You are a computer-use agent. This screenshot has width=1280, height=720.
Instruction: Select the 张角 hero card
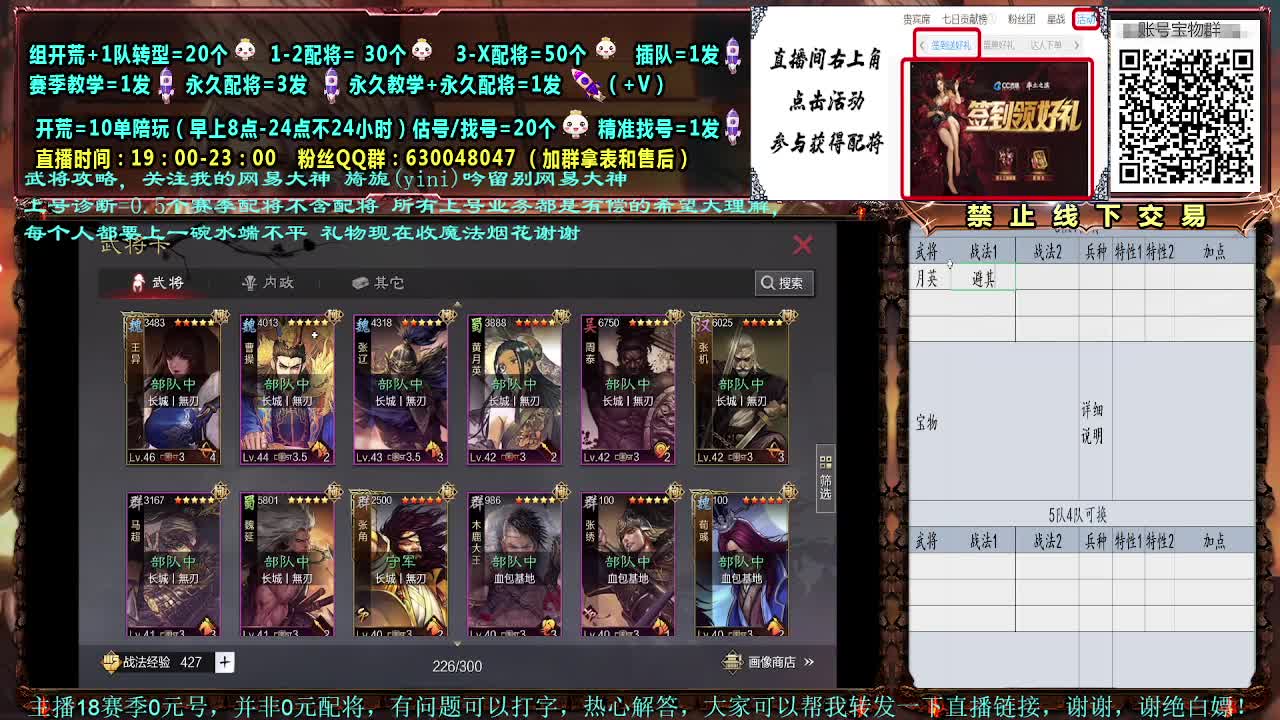pyautogui.click(x=400, y=563)
